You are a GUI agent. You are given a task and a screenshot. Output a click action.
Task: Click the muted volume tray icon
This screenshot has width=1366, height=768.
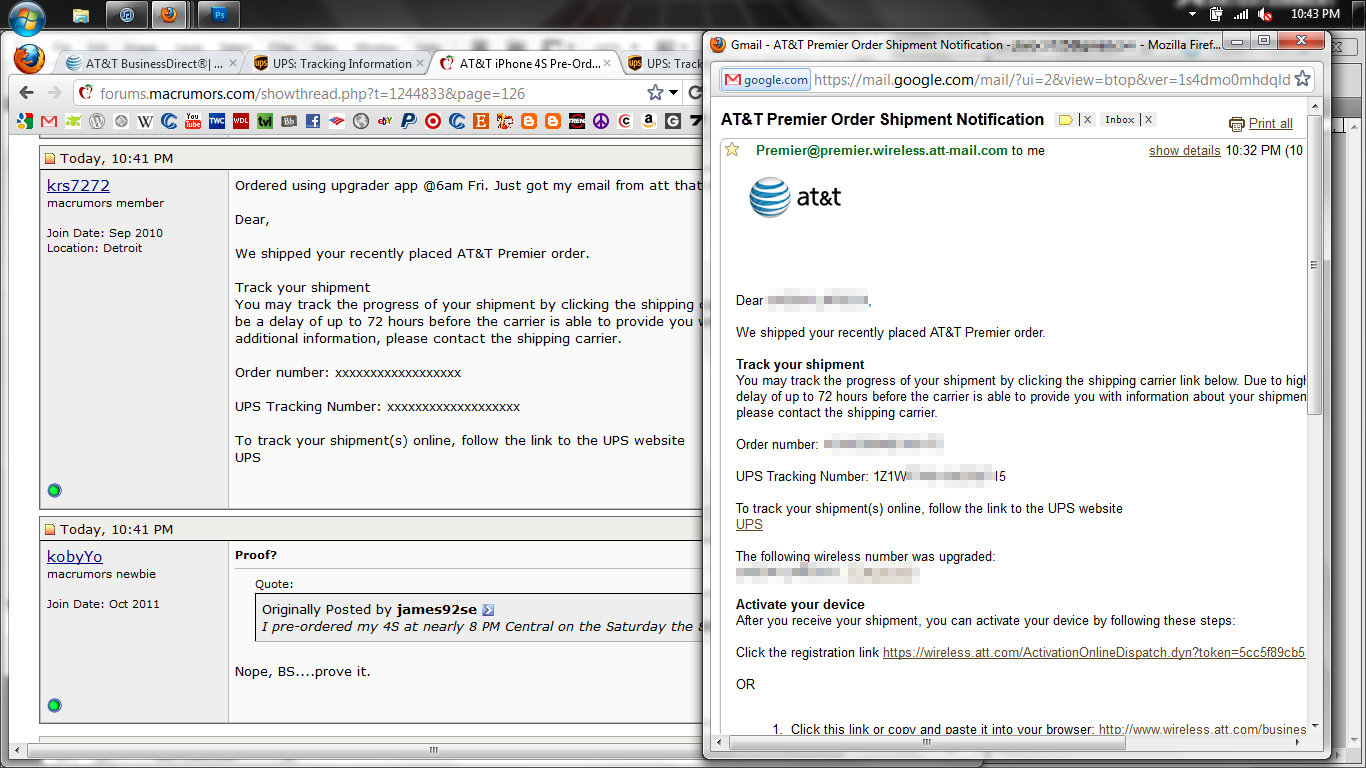point(1265,14)
